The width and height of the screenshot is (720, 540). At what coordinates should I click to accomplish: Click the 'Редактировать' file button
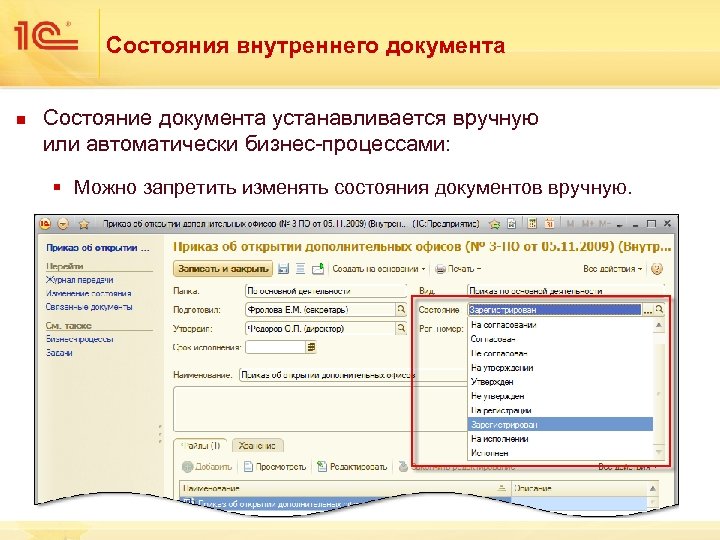point(352,467)
